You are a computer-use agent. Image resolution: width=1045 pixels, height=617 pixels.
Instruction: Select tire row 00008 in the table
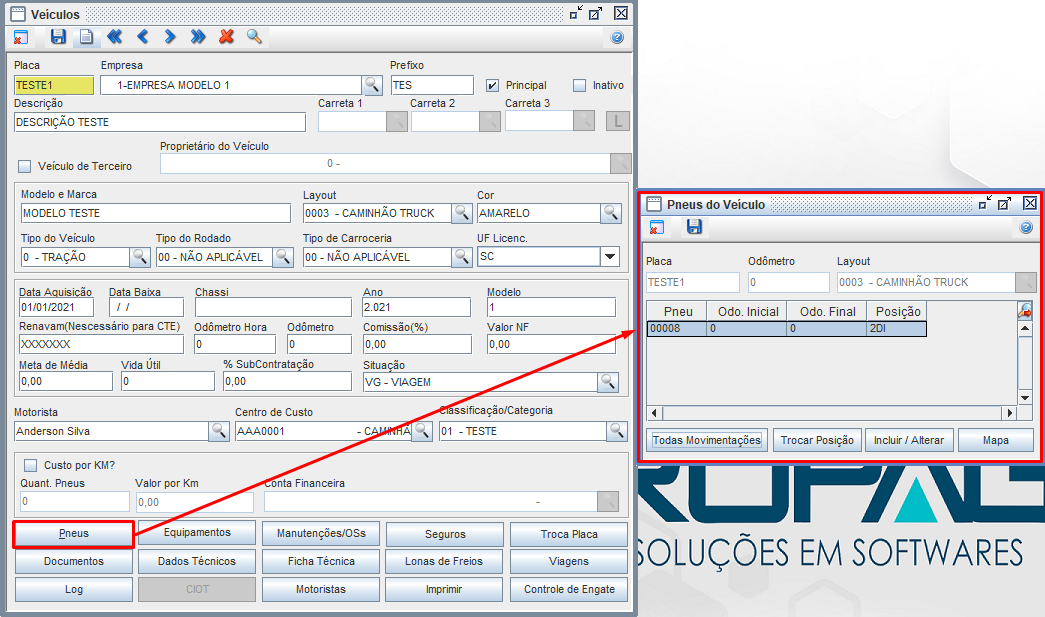(x=676, y=328)
